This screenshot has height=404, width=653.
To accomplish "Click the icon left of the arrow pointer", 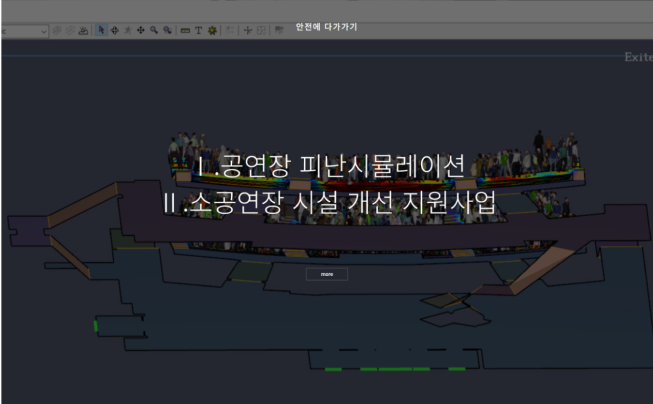I will point(84,31).
